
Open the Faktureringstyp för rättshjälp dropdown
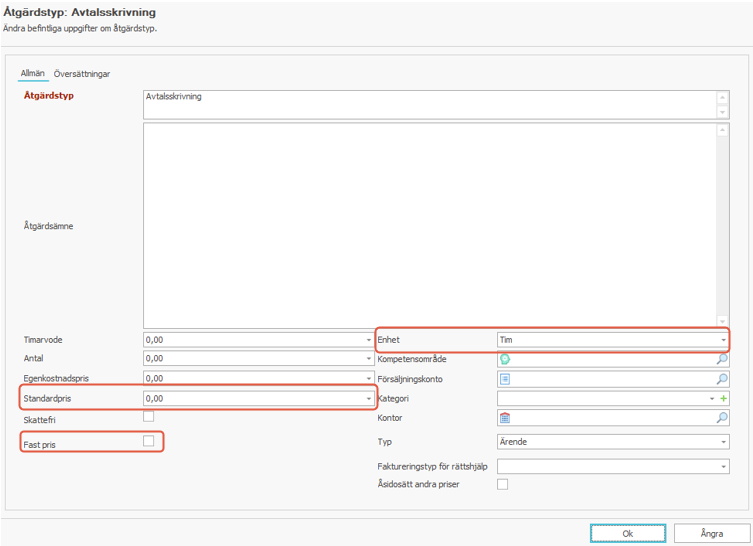(723, 466)
